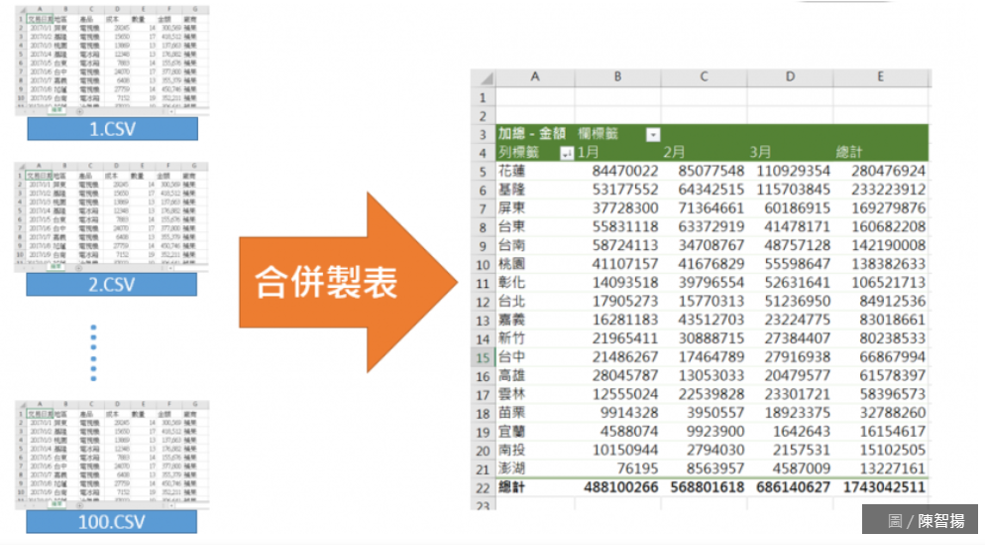Open the 欄標籤 column labels dropdown
This screenshot has width=985, height=545.
[x=653, y=134]
